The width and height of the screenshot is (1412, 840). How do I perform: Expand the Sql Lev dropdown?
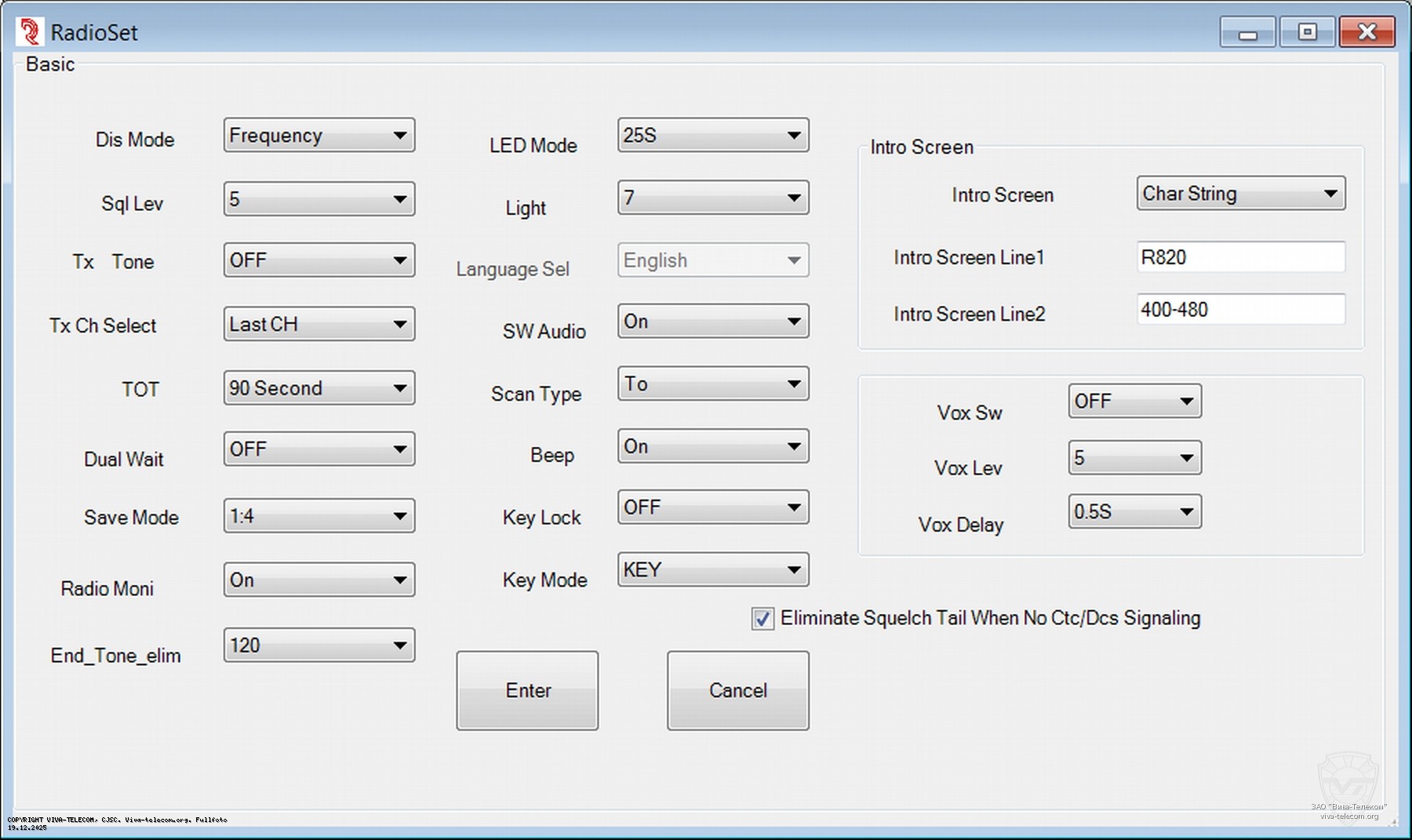(x=319, y=199)
